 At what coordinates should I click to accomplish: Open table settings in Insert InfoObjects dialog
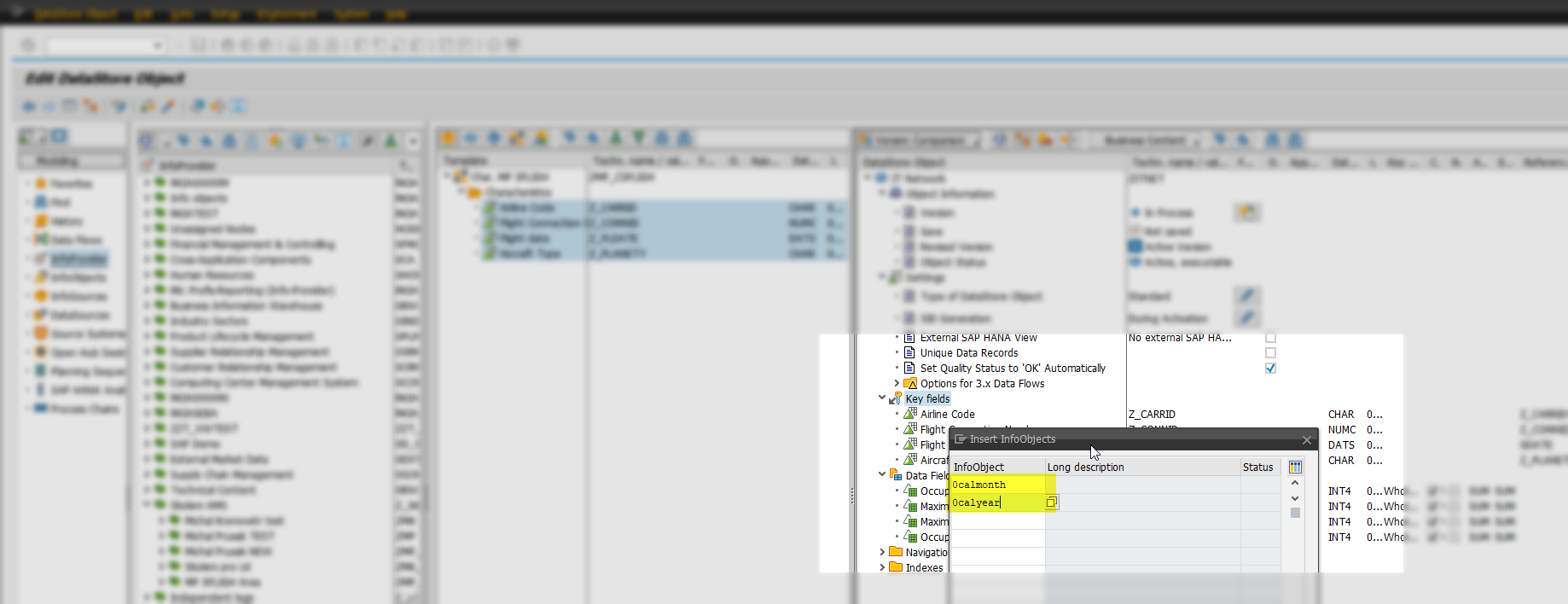(x=1295, y=468)
